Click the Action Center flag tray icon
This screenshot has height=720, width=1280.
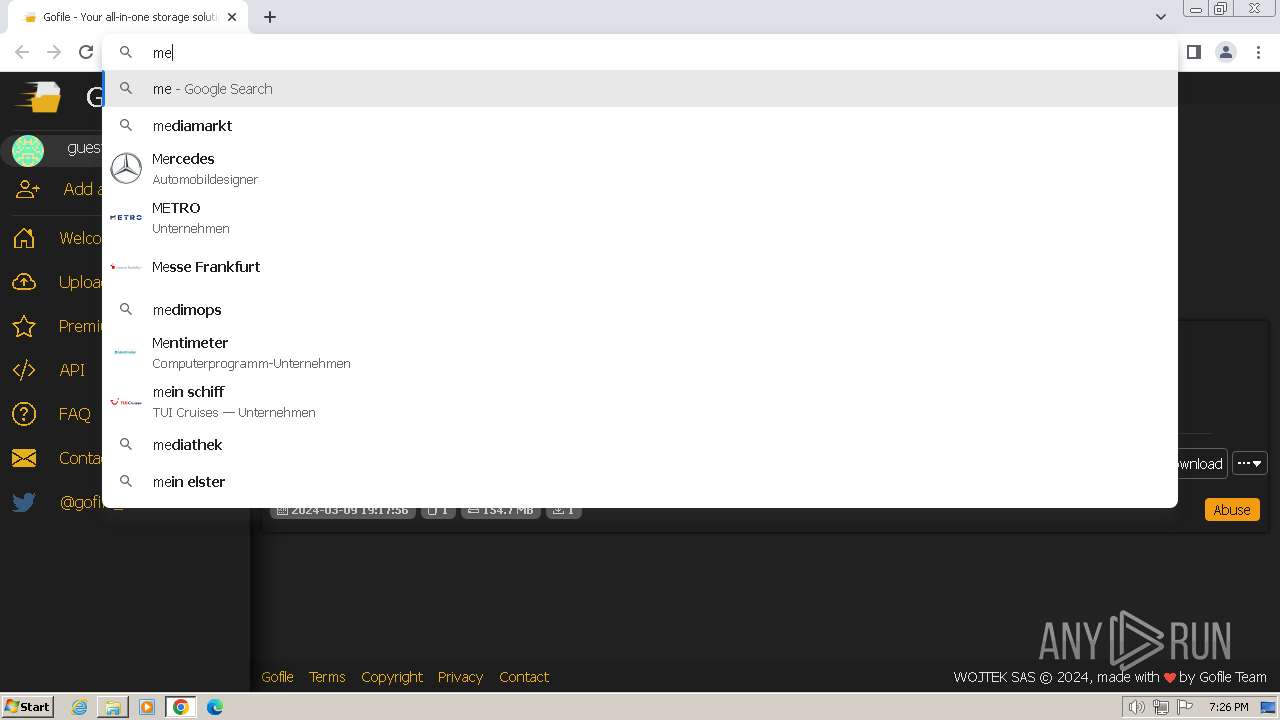(1185, 707)
